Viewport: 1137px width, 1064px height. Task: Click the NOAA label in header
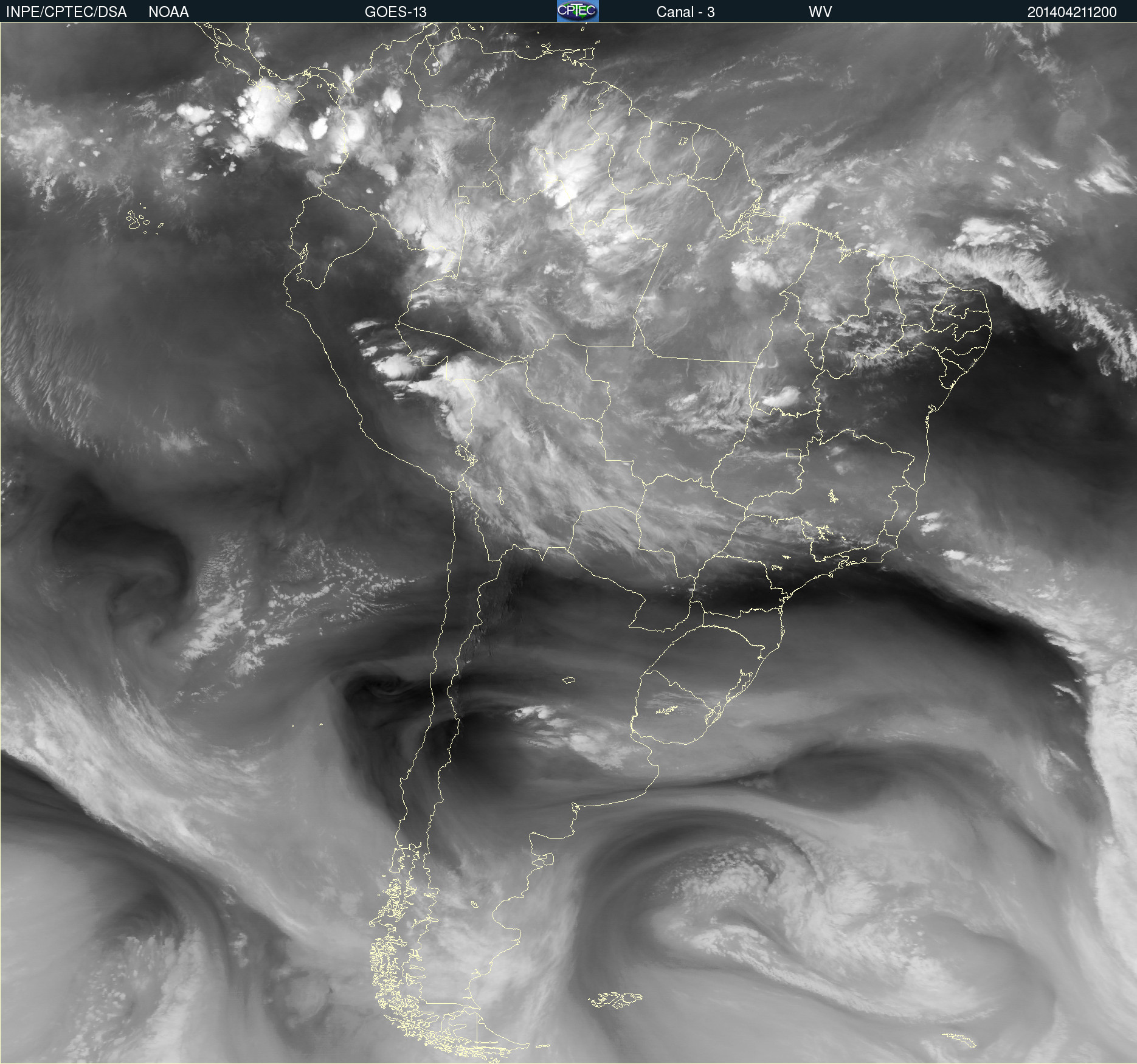tap(168, 12)
